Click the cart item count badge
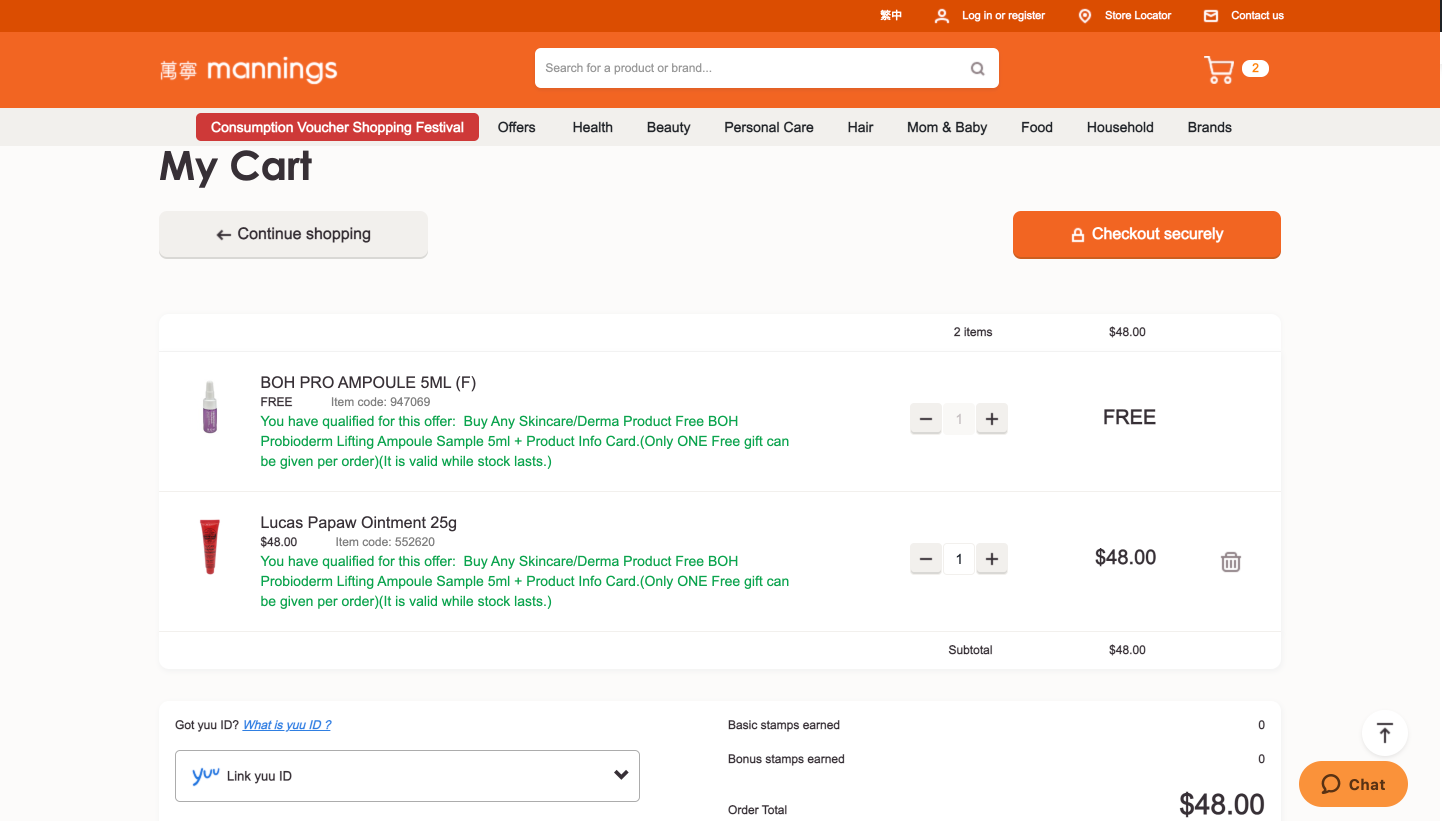 [1255, 69]
